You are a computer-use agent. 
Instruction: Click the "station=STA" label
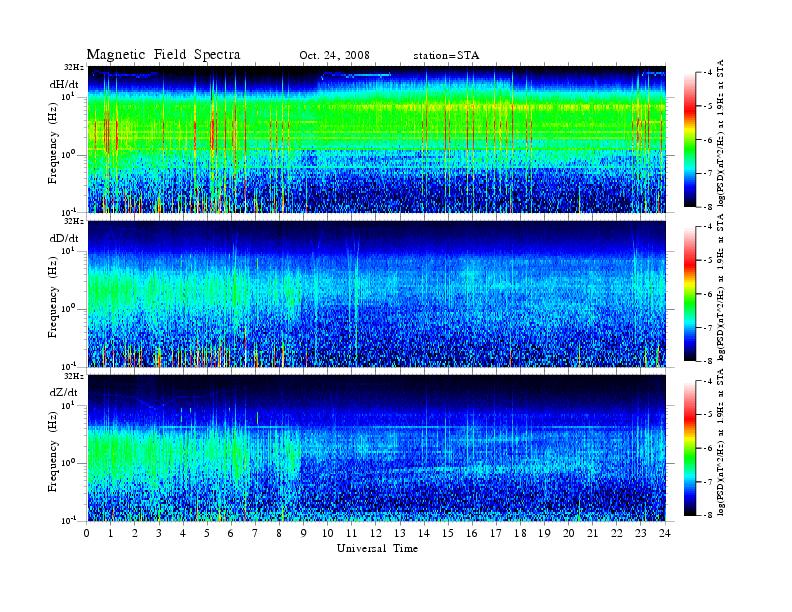coord(446,55)
